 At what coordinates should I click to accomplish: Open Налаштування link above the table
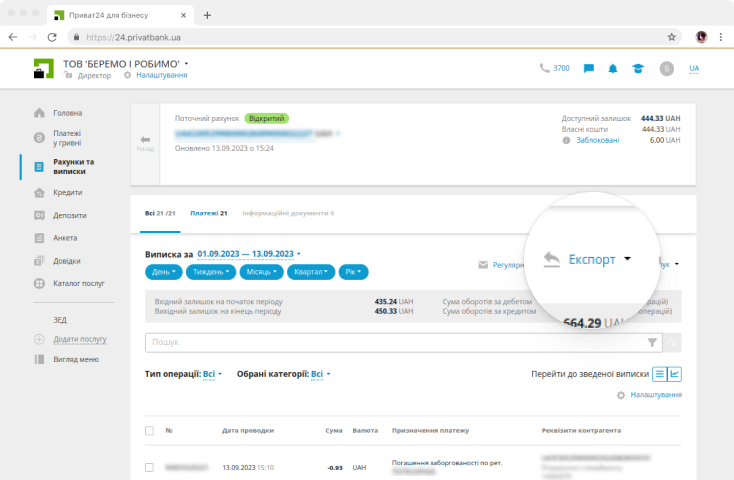pos(655,395)
